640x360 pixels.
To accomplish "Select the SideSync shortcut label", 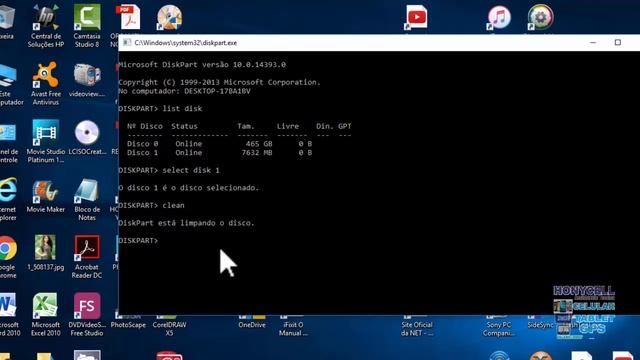I will coord(540,325).
